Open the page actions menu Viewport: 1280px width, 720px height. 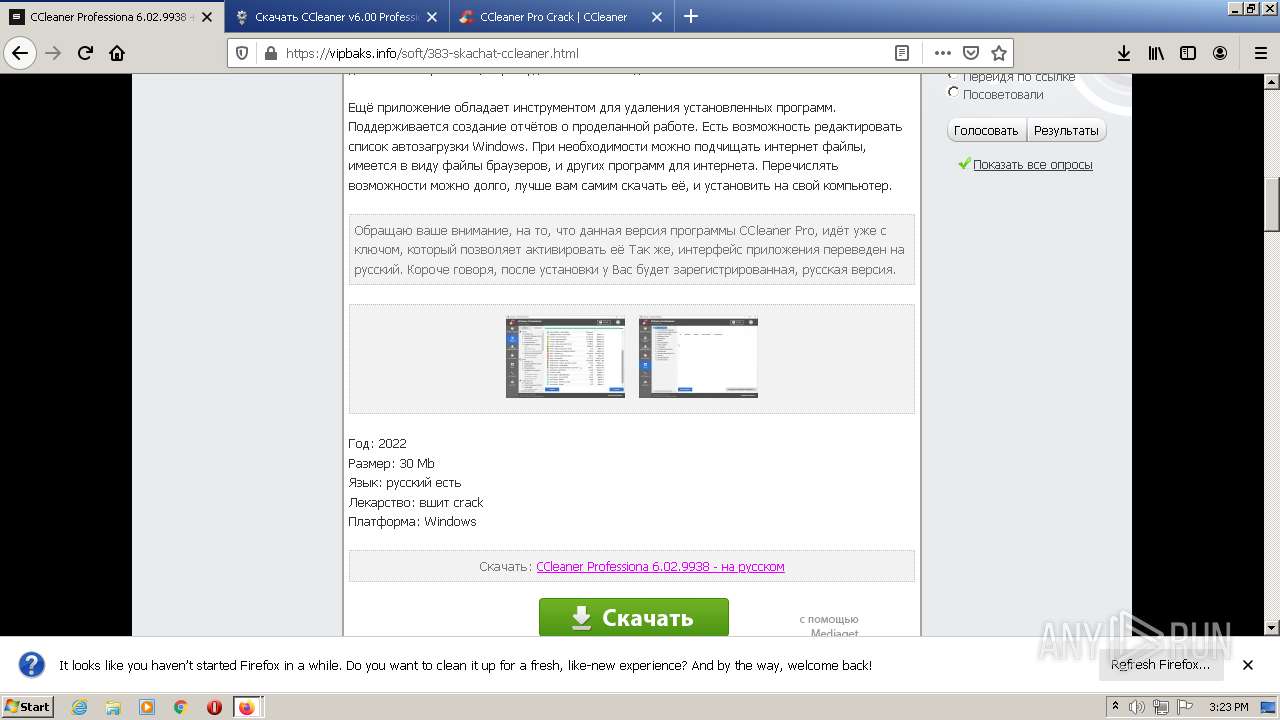pyautogui.click(x=942, y=53)
